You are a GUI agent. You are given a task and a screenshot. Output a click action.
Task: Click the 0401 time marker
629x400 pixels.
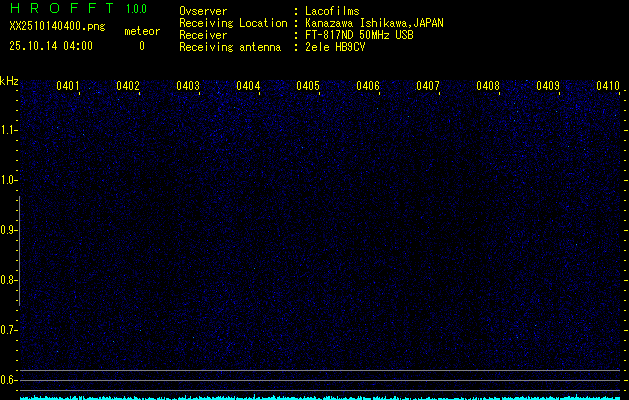click(68, 86)
